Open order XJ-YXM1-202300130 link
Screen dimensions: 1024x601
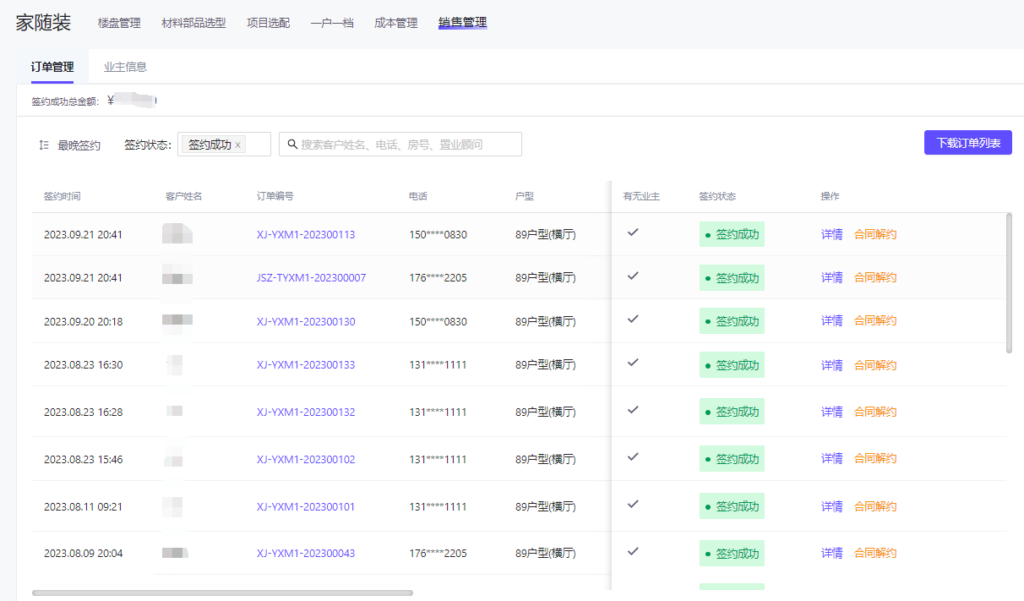[x=305, y=321]
